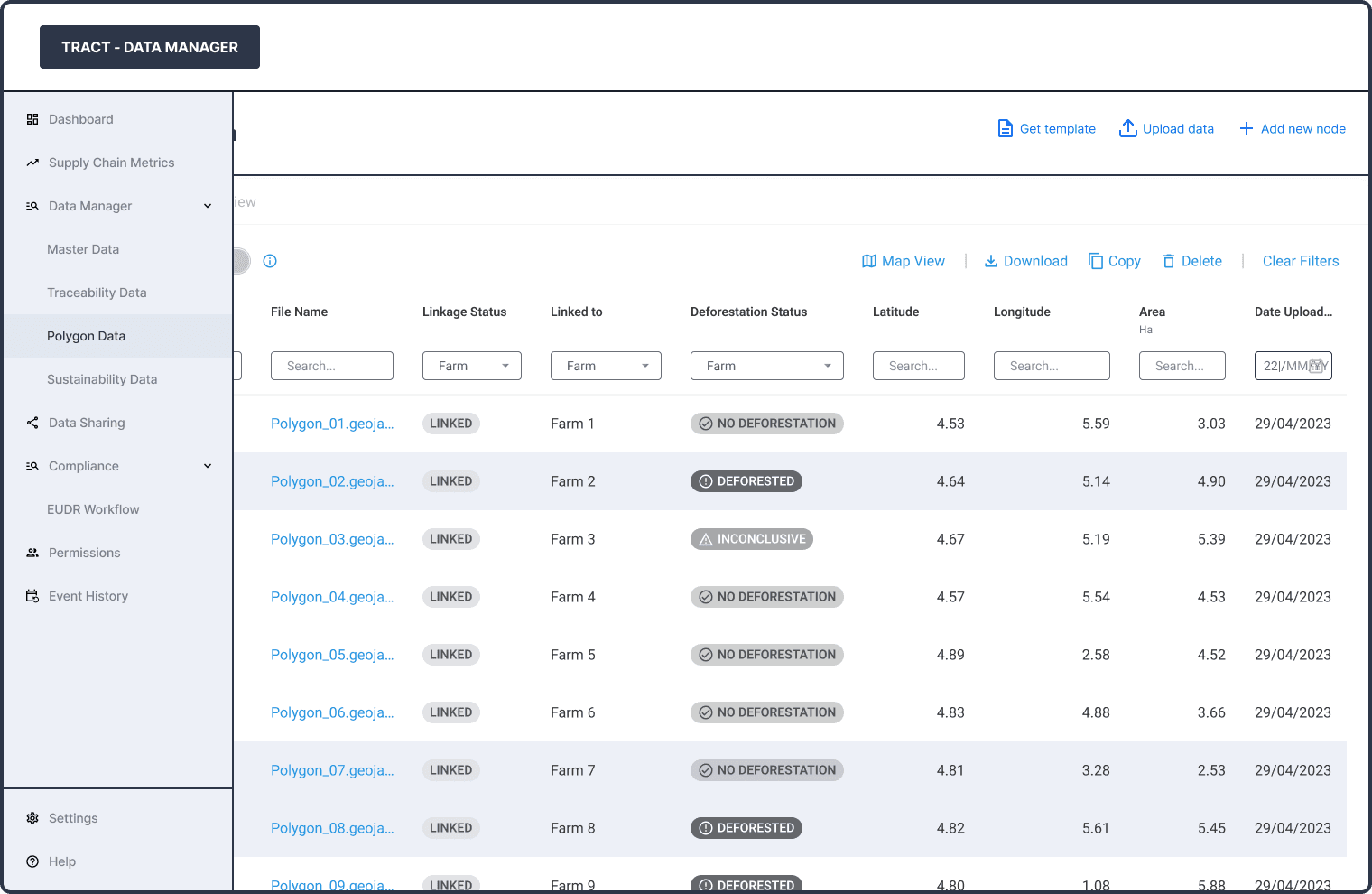Click the Data Manager search-list icon

32,206
